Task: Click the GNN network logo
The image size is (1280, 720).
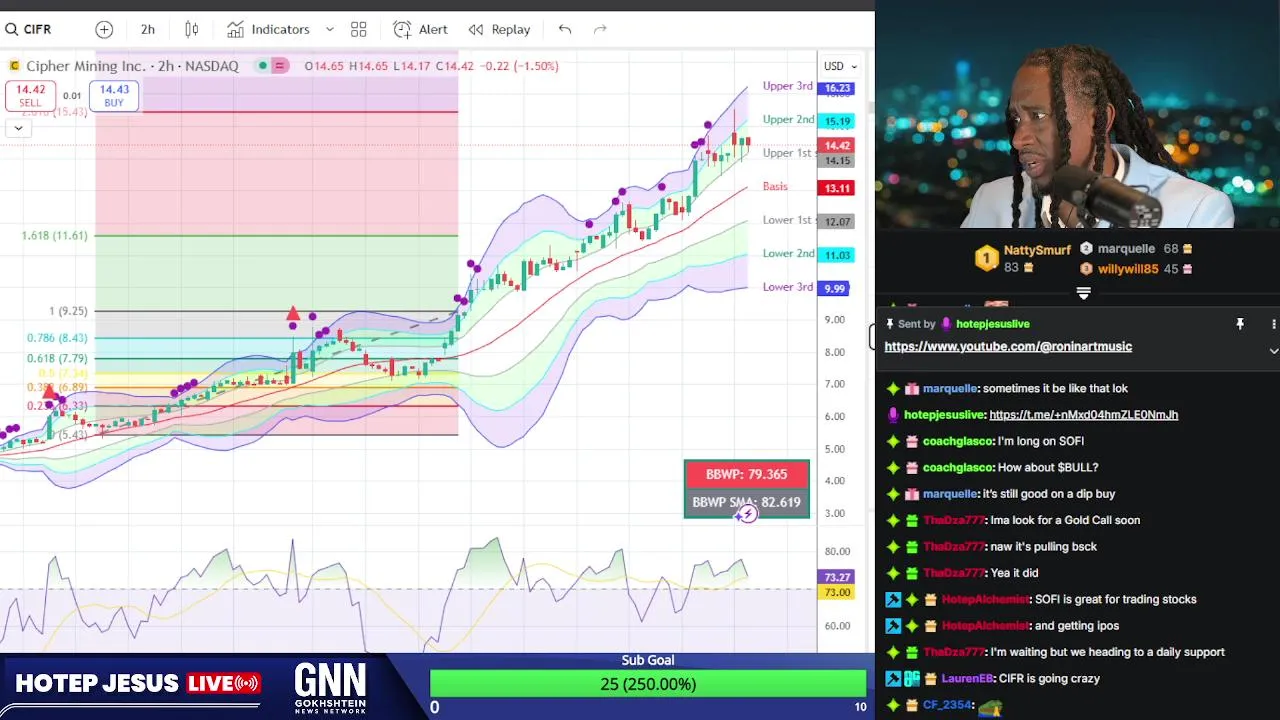Action: (x=330, y=688)
